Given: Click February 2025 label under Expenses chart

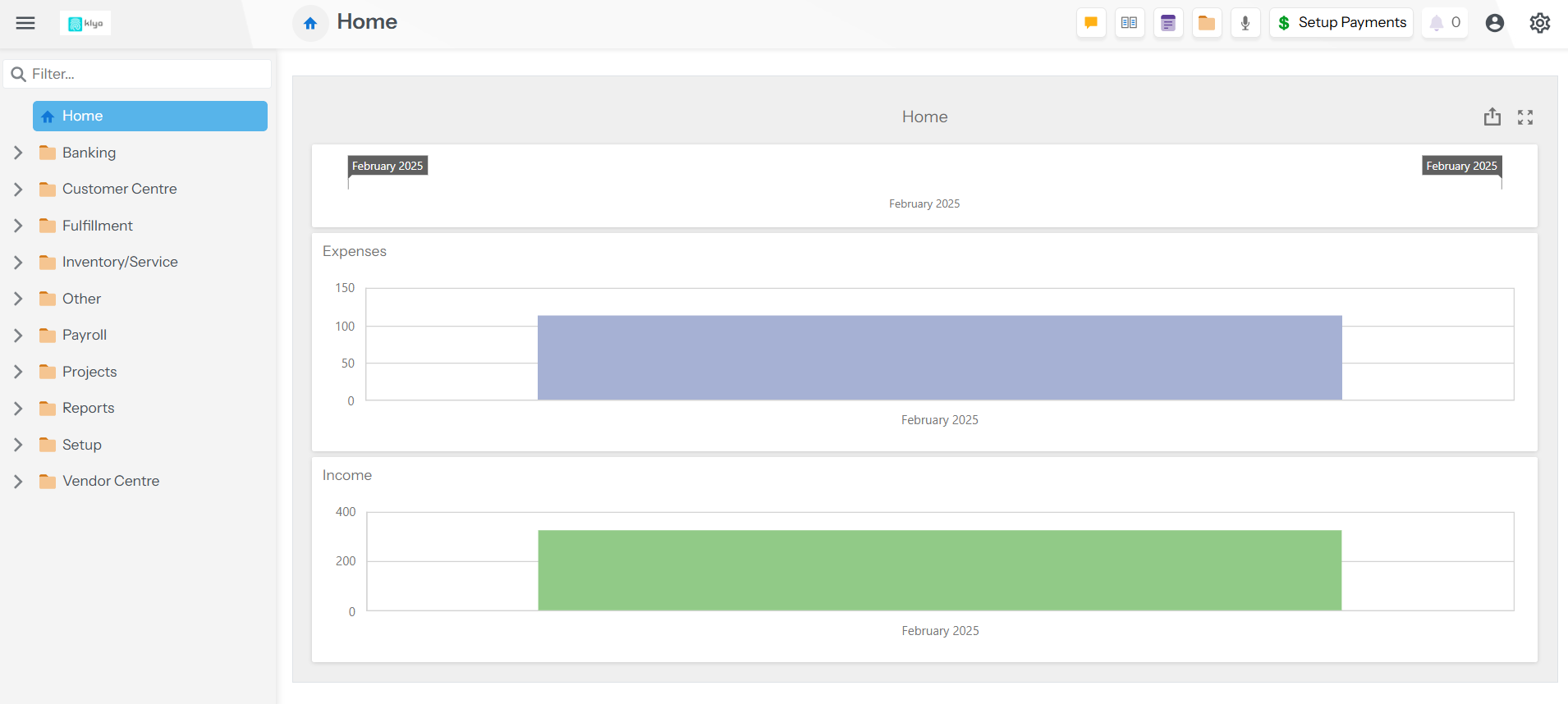Looking at the screenshot, I should click(940, 420).
